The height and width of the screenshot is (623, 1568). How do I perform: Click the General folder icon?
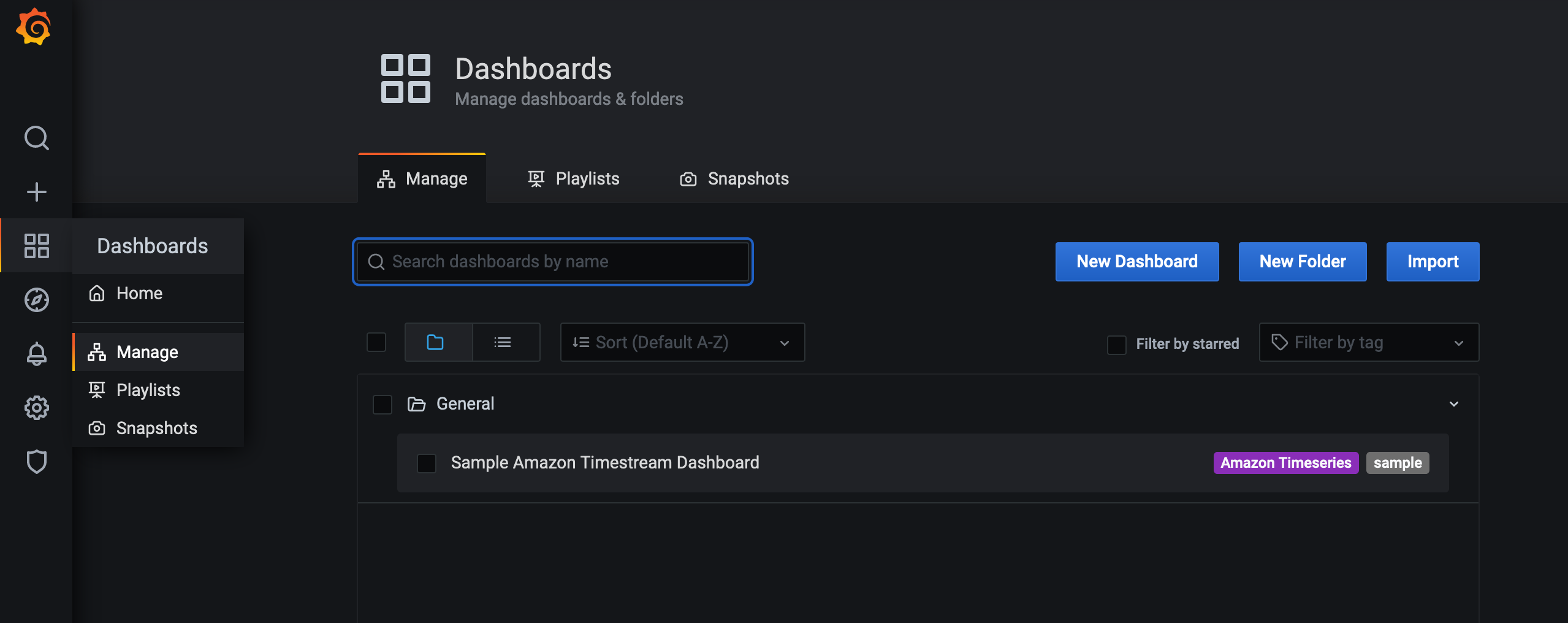[416, 404]
